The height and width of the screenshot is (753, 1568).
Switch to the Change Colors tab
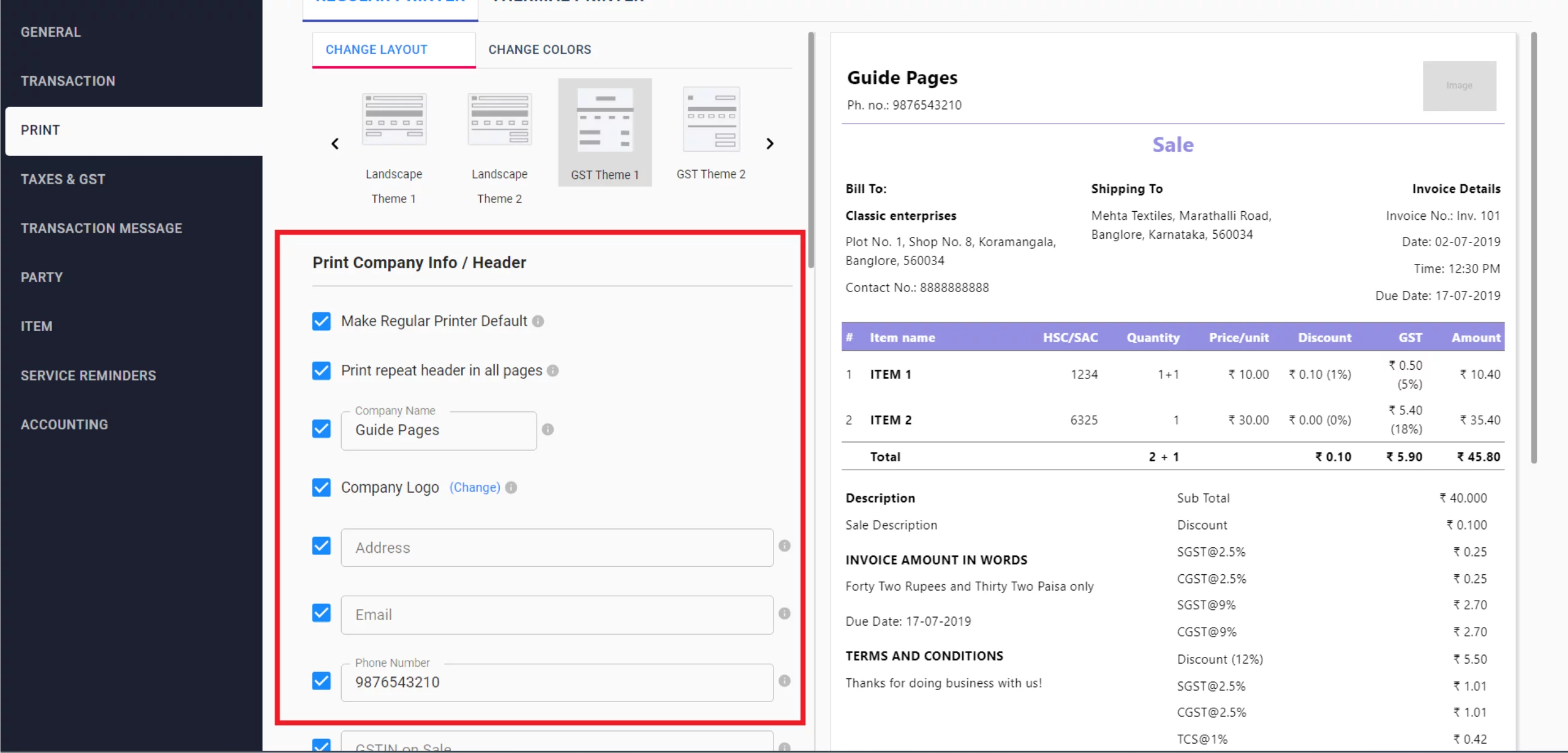[x=540, y=50]
